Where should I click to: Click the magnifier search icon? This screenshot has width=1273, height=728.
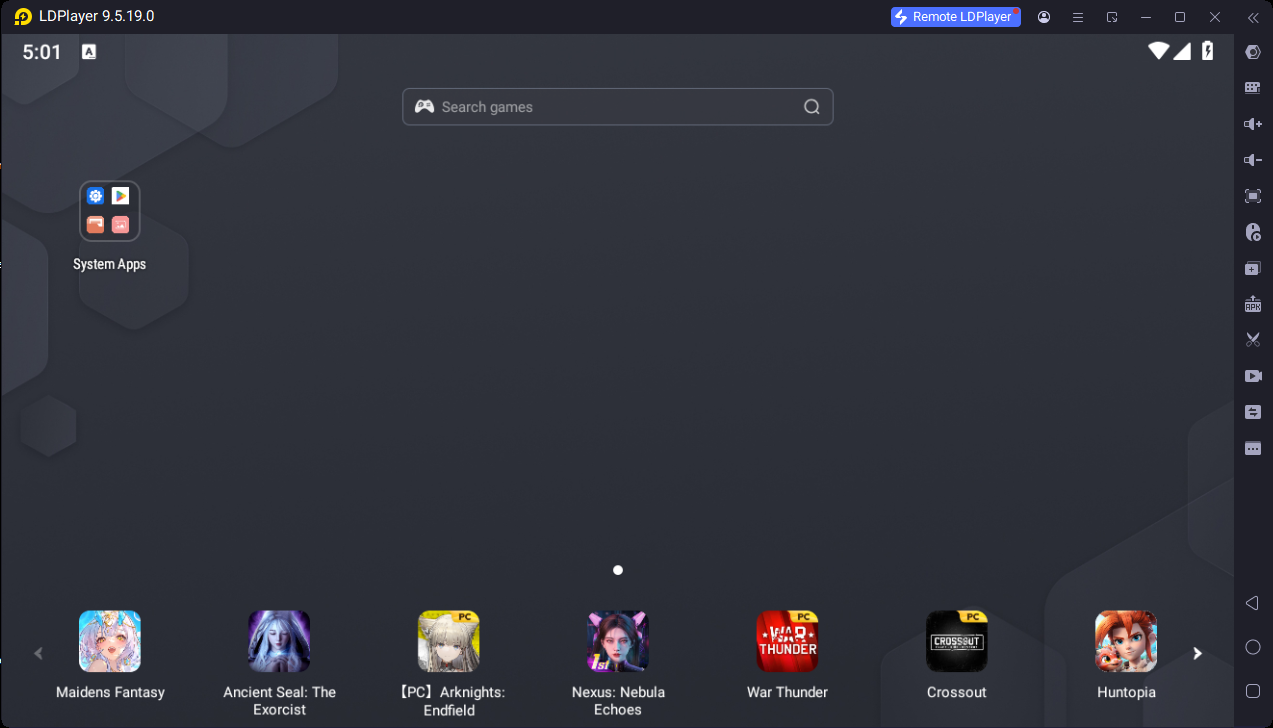point(812,107)
